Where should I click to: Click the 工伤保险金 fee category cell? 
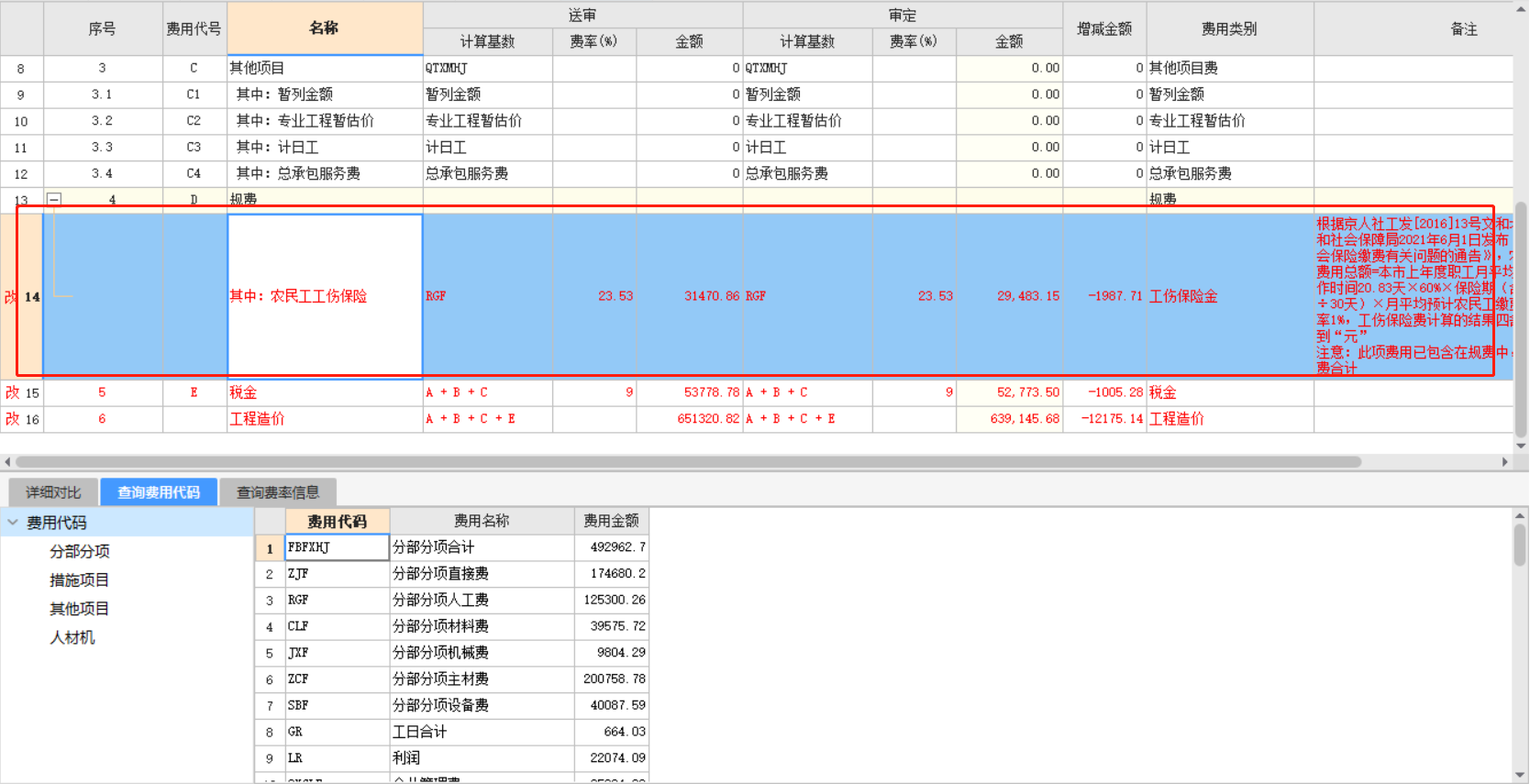1230,295
